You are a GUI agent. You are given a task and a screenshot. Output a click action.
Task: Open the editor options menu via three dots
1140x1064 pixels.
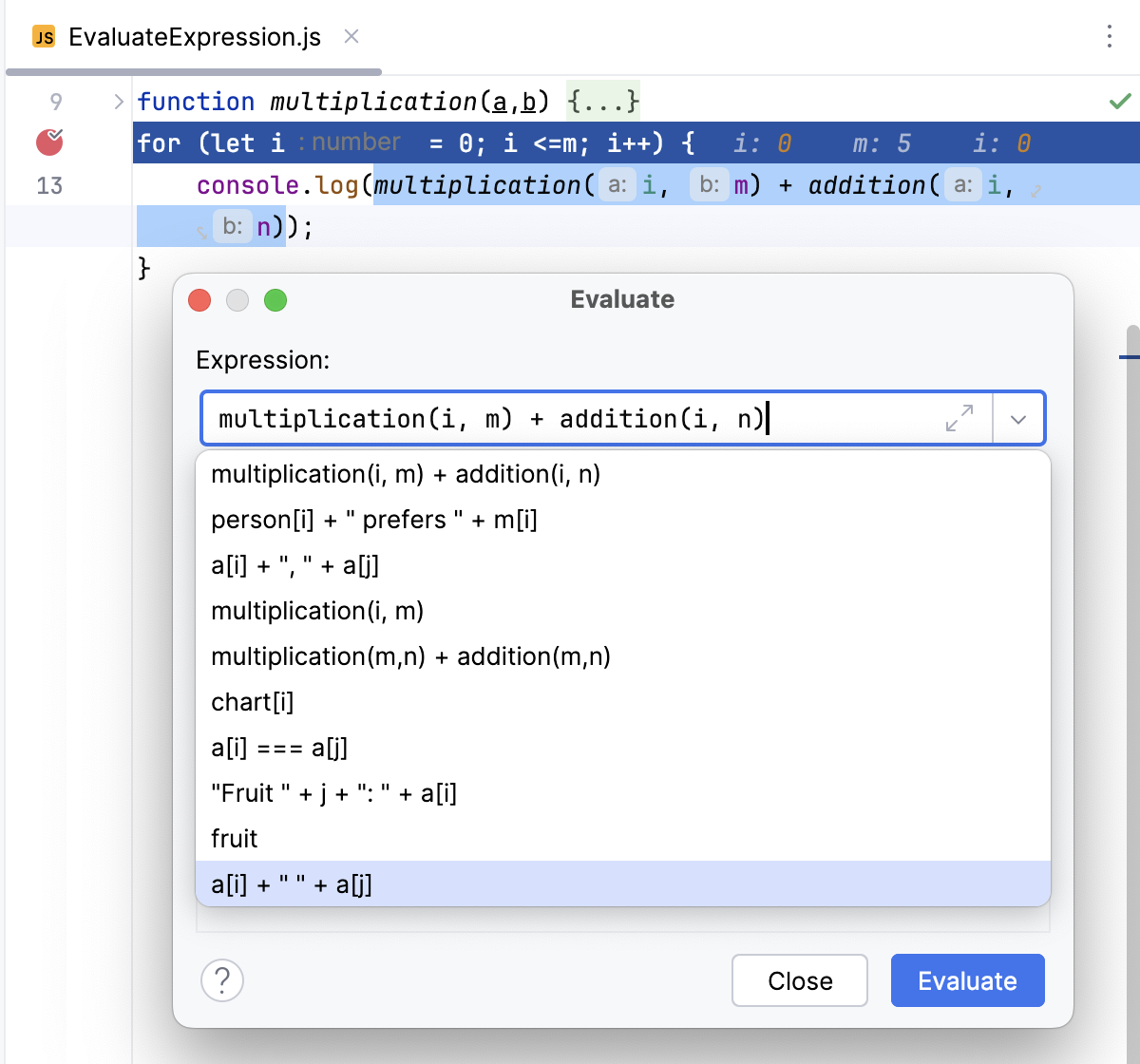coord(1109,37)
